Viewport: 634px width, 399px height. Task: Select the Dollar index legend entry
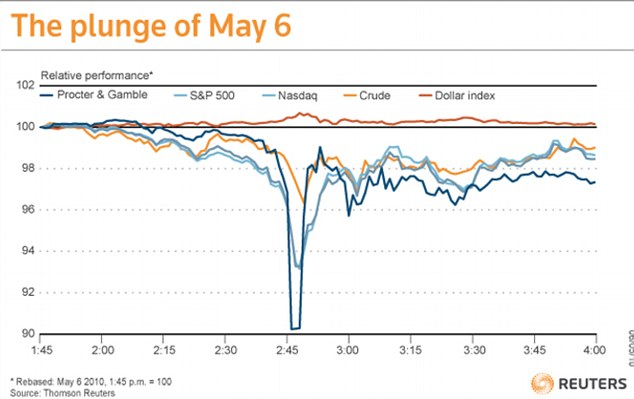coord(457,96)
